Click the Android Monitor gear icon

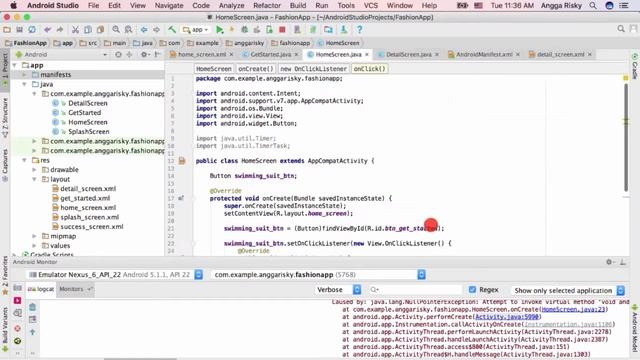click(x=609, y=262)
